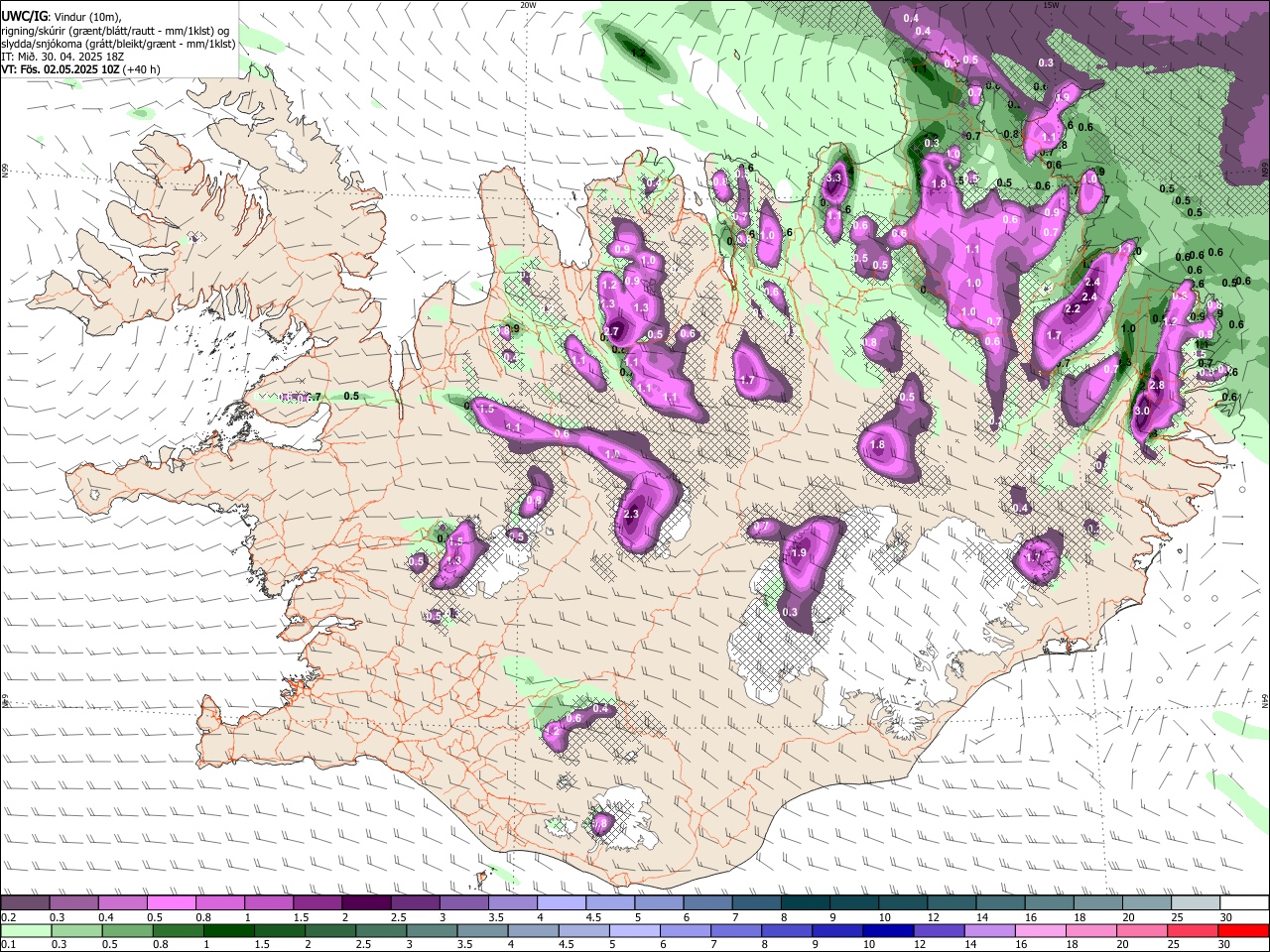Pick the magenta 1–1.5 snow legend swatch
The width and height of the screenshot is (1270, 952).
269,902
